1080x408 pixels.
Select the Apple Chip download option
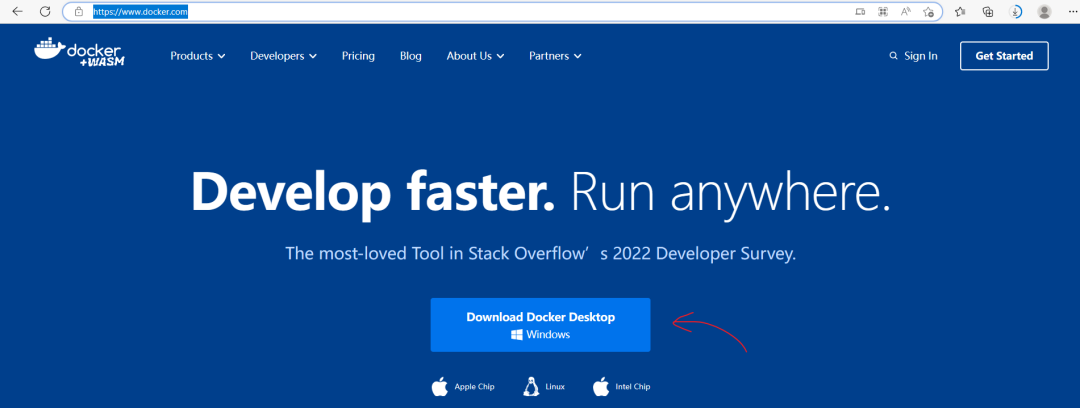coord(463,387)
